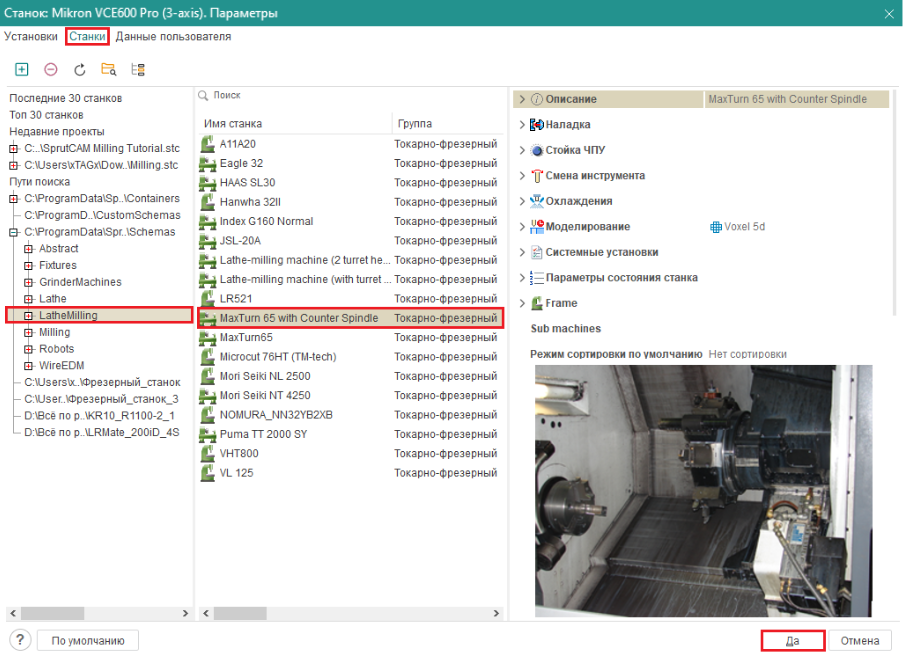Viewport: 903px width, 653px height.
Task: Expand the Смена инструмента section
Action: [x=522, y=176]
